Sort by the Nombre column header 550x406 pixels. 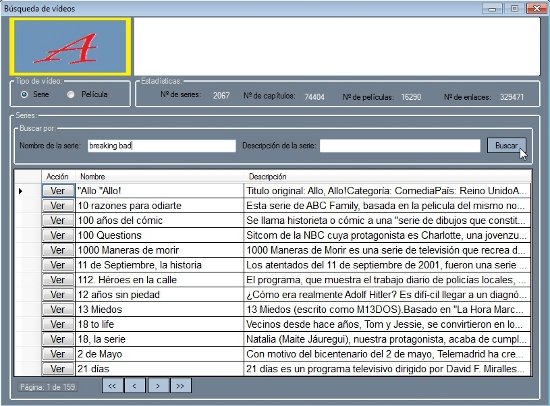(x=160, y=177)
